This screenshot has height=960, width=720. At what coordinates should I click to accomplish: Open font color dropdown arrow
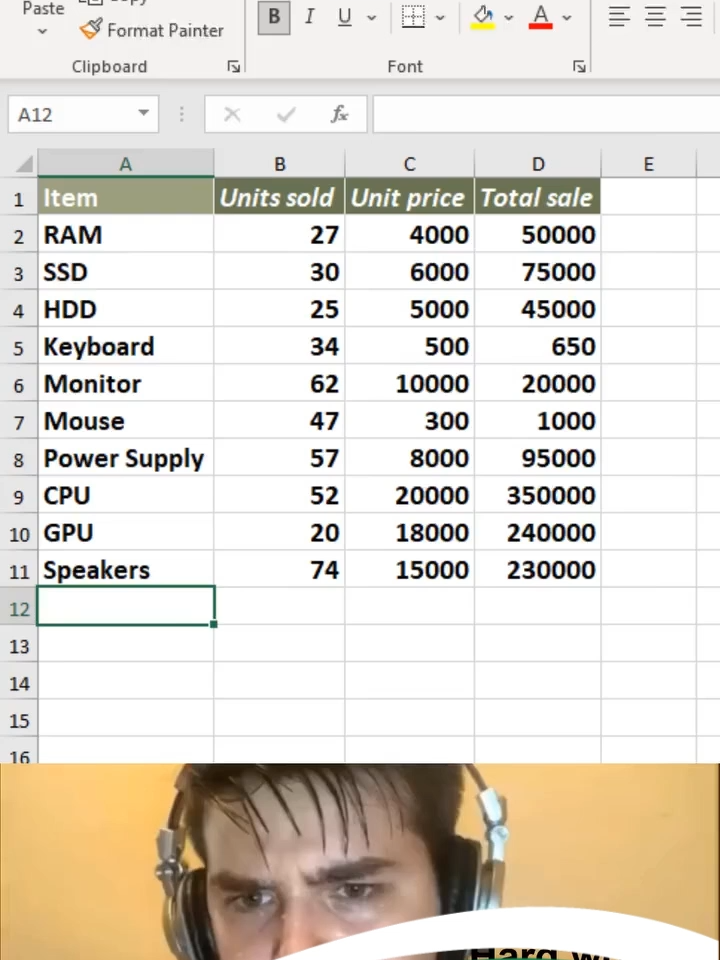click(567, 18)
